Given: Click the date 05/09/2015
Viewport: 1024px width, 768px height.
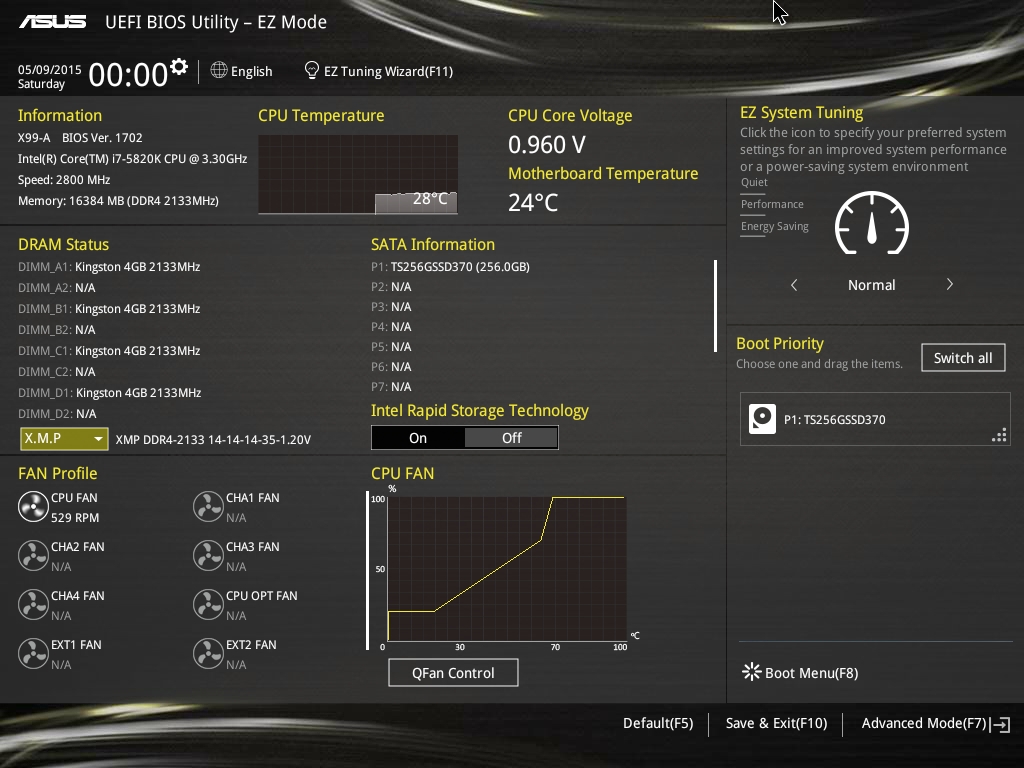Looking at the screenshot, I should point(50,69).
